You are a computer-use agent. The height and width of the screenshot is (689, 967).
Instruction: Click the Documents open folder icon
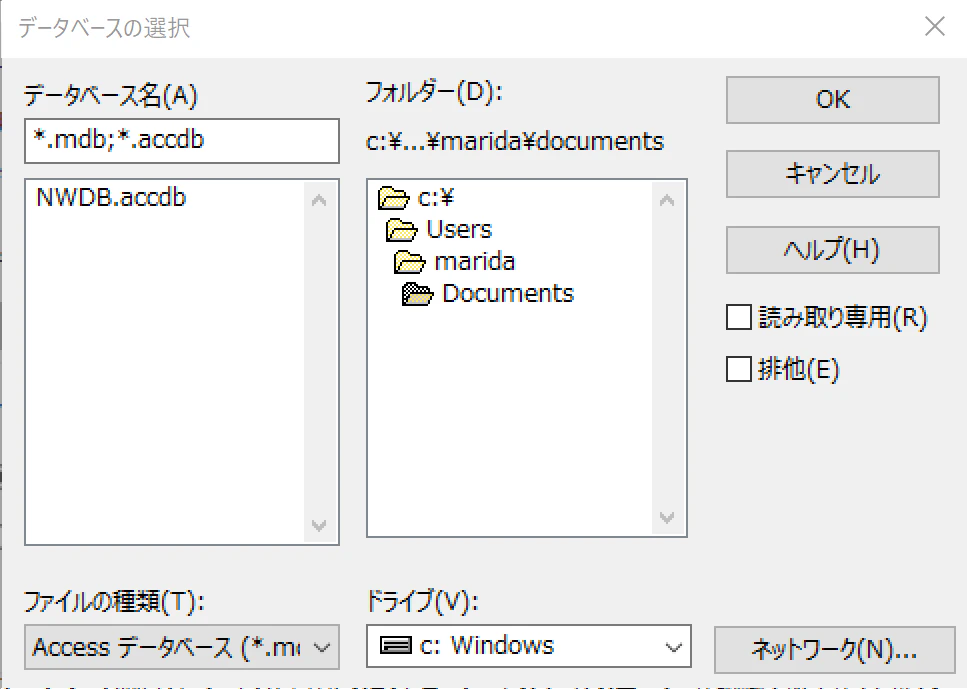coord(418,294)
